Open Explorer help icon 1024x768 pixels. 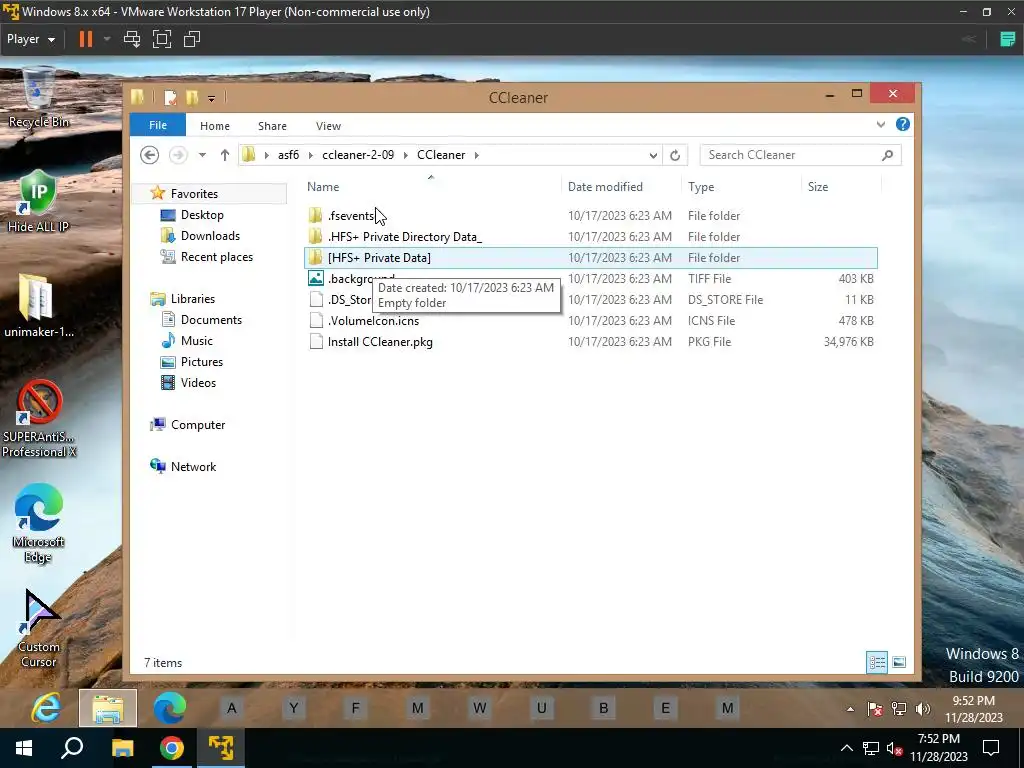pyautogui.click(x=903, y=124)
